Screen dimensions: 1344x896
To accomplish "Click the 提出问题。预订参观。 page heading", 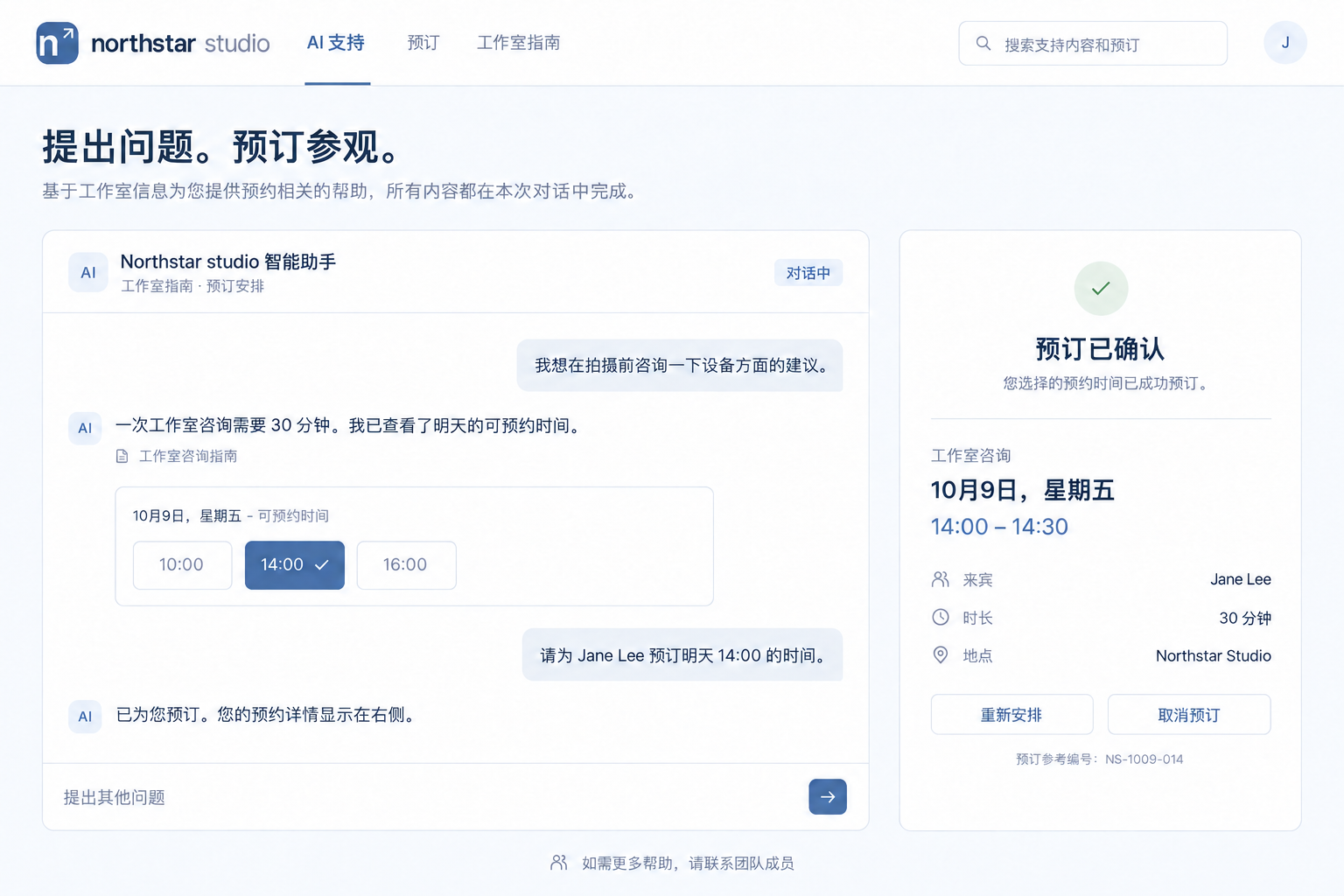I will tap(220, 146).
